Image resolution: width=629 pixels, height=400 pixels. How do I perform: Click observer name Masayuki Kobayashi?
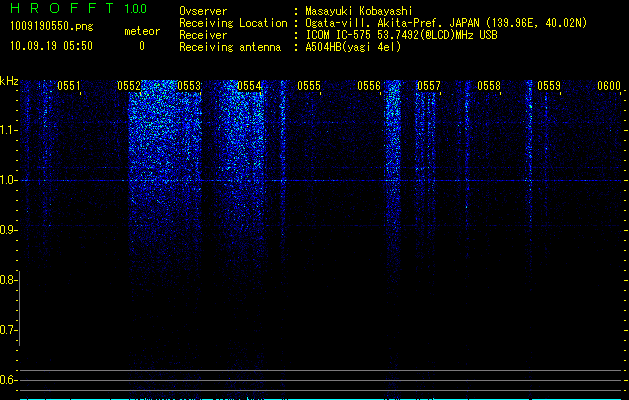coord(359,11)
